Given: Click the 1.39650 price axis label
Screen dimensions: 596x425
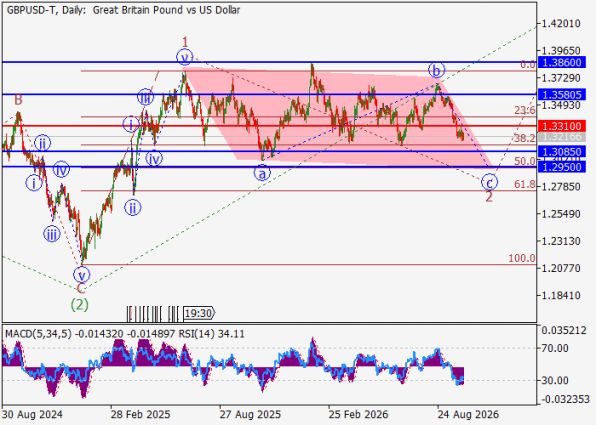Looking at the screenshot, I should click(x=561, y=51).
